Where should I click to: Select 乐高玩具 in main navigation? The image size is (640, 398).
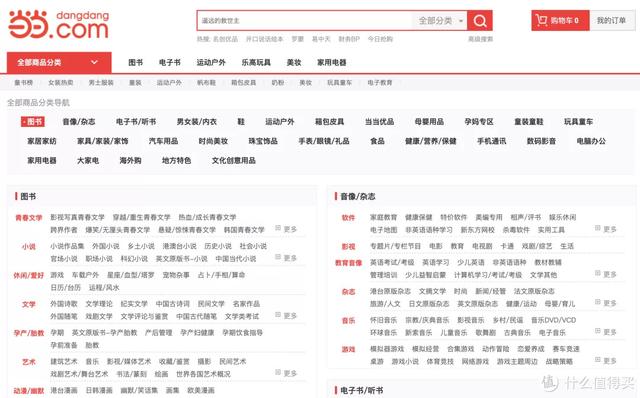[x=256, y=62]
